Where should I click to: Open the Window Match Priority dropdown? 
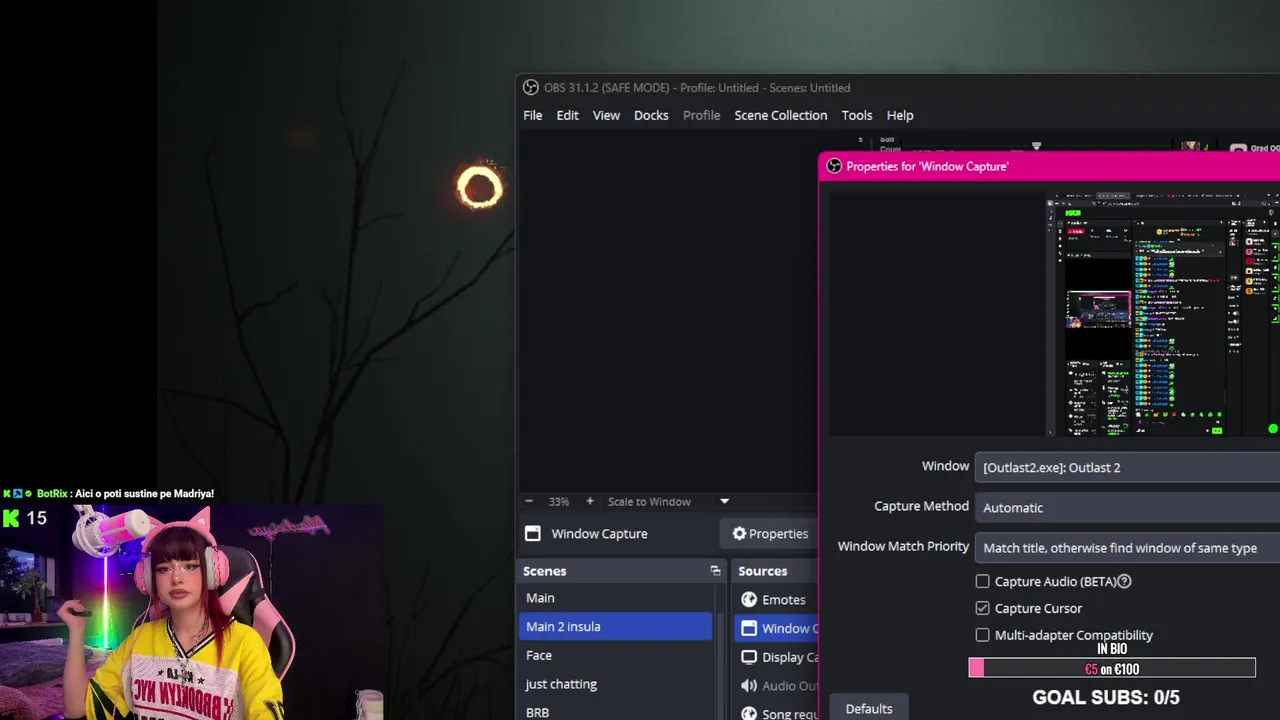[1127, 547]
